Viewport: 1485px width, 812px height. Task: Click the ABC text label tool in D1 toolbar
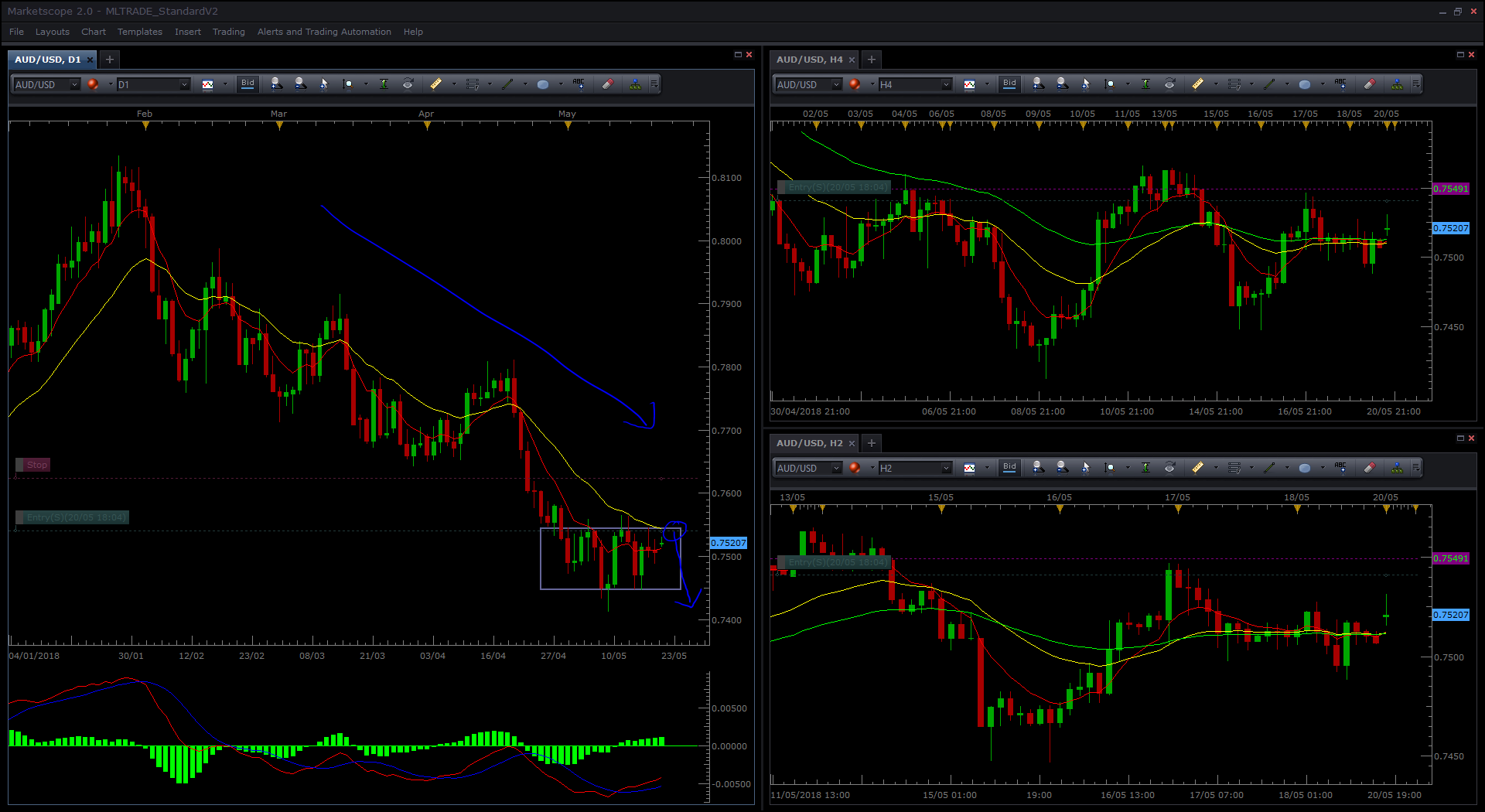pos(579,84)
